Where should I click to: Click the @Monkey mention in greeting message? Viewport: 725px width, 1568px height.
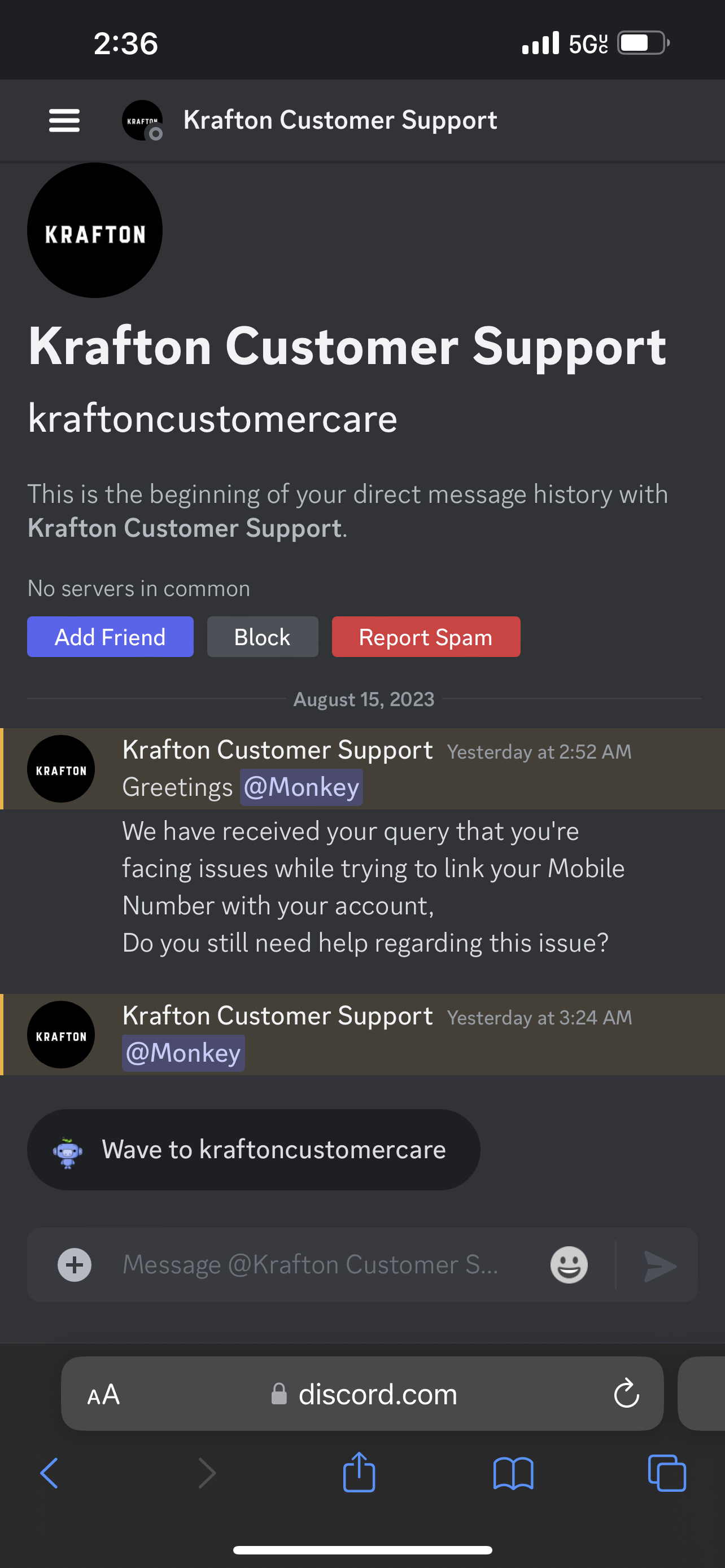(x=302, y=787)
